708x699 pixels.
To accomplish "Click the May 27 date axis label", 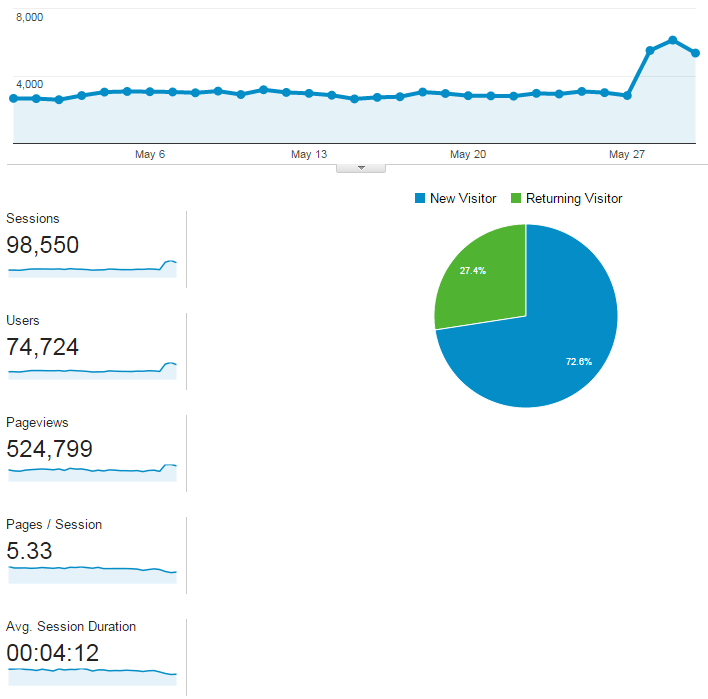I will [627, 155].
